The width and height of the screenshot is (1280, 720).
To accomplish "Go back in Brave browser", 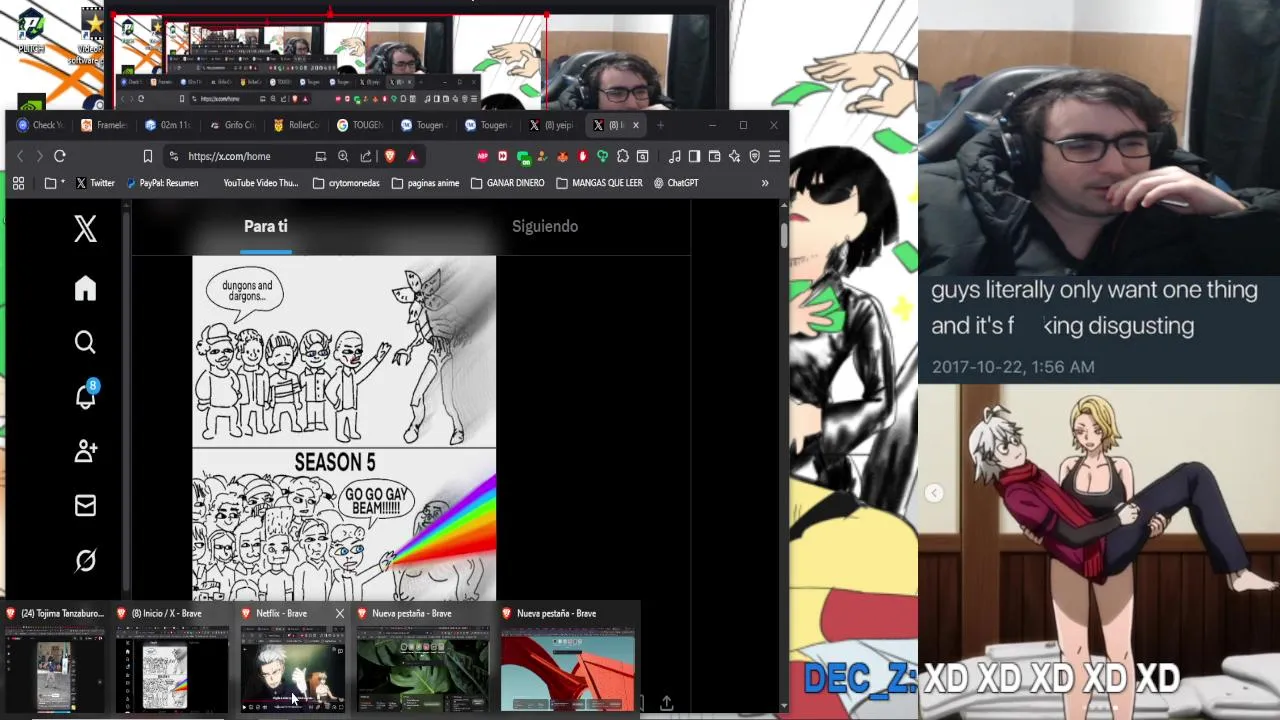I will 19,156.
